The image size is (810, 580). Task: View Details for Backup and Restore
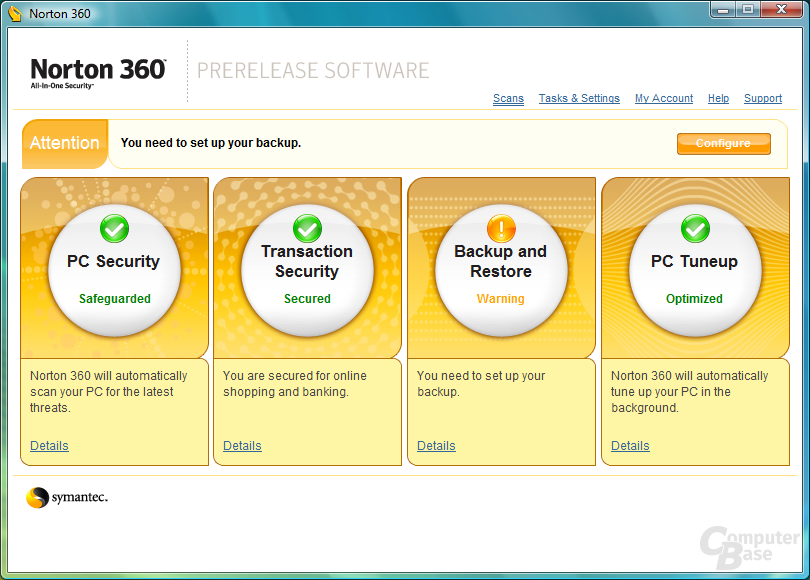click(436, 446)
